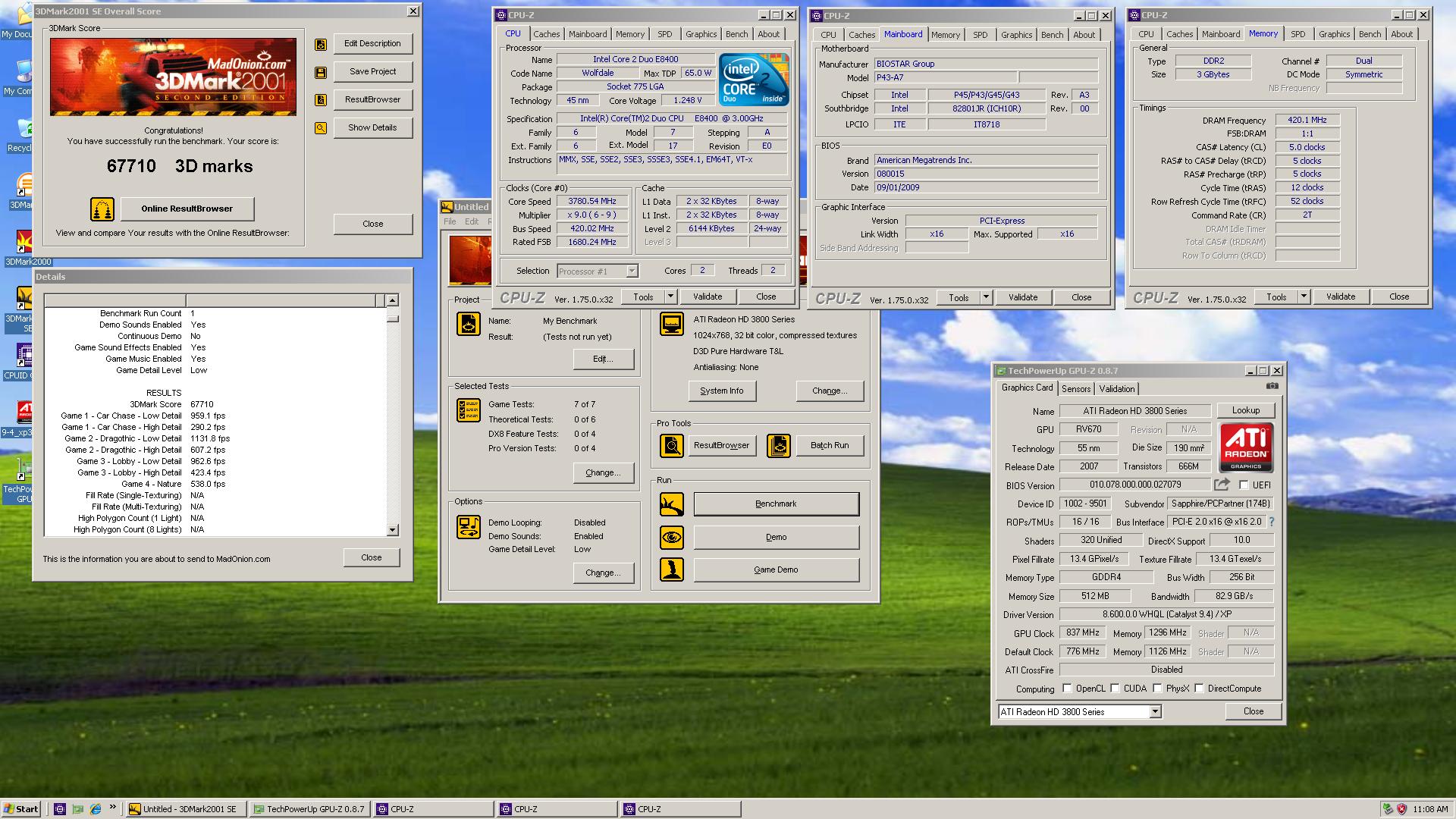Click scroll down arrow in Details list

[393, 530]
